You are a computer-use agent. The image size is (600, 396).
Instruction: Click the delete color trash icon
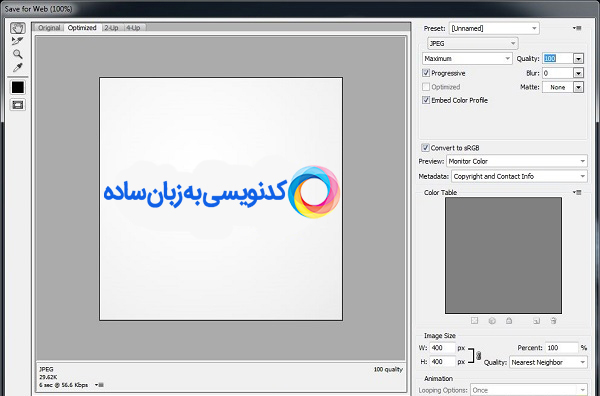pyautogui.click(x=553, y=321)
